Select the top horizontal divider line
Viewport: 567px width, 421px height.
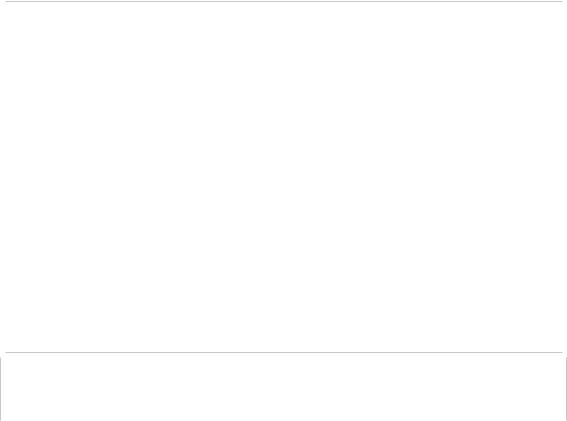[284, 1]
